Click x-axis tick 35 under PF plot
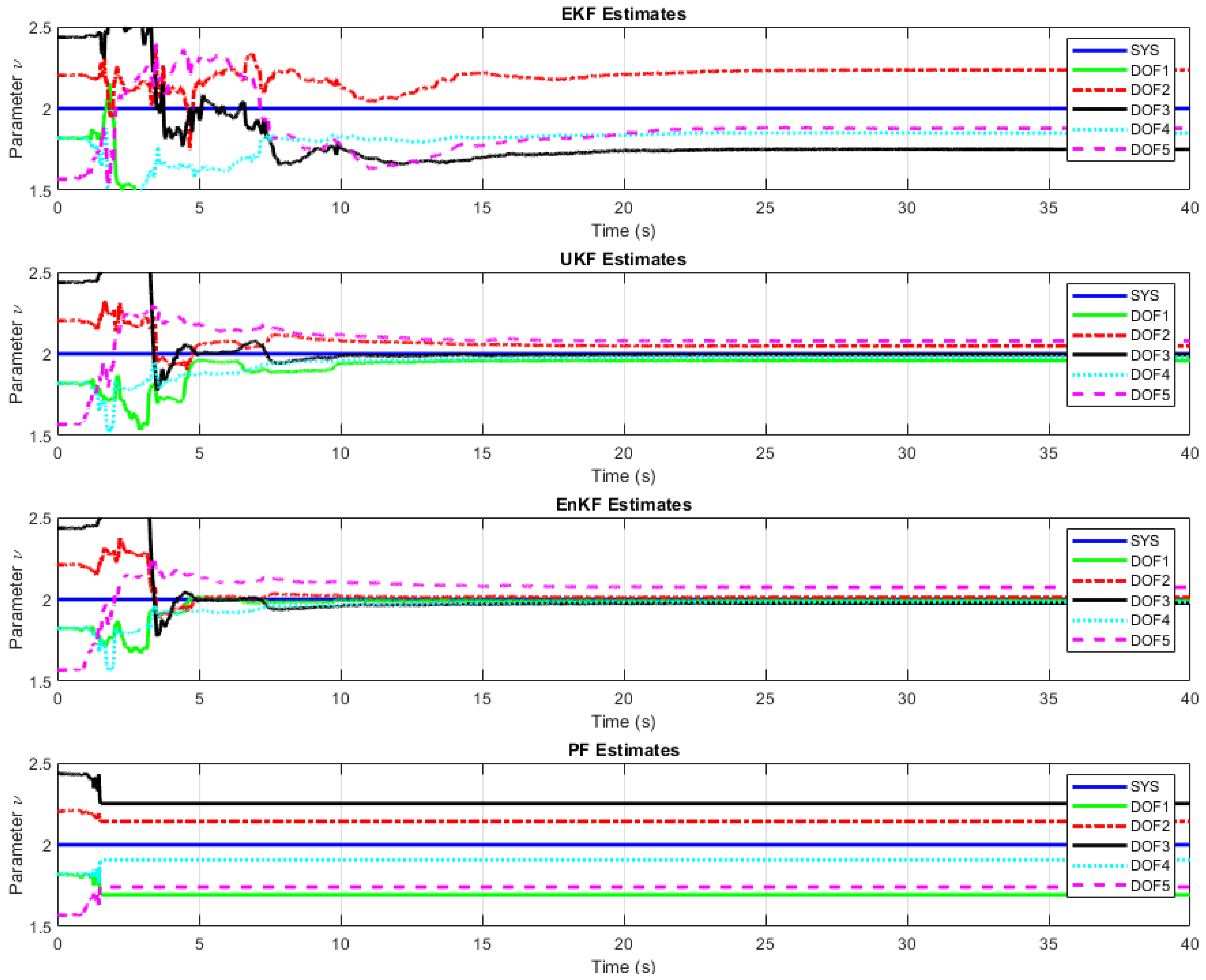The image size is (1206, 980). click(1048, 944)
